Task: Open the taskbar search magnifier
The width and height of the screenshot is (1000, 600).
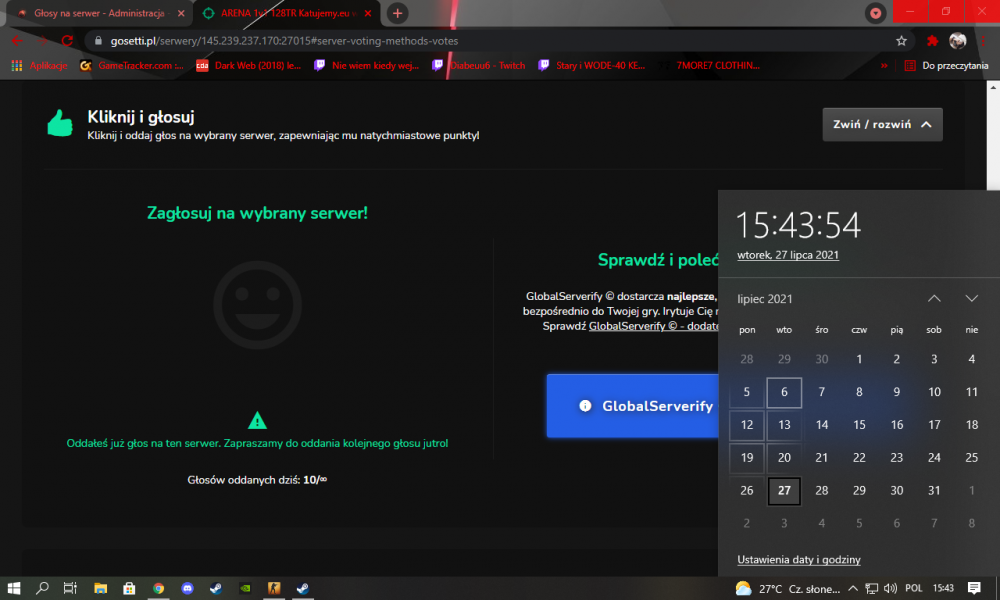Action: point(42,588)
